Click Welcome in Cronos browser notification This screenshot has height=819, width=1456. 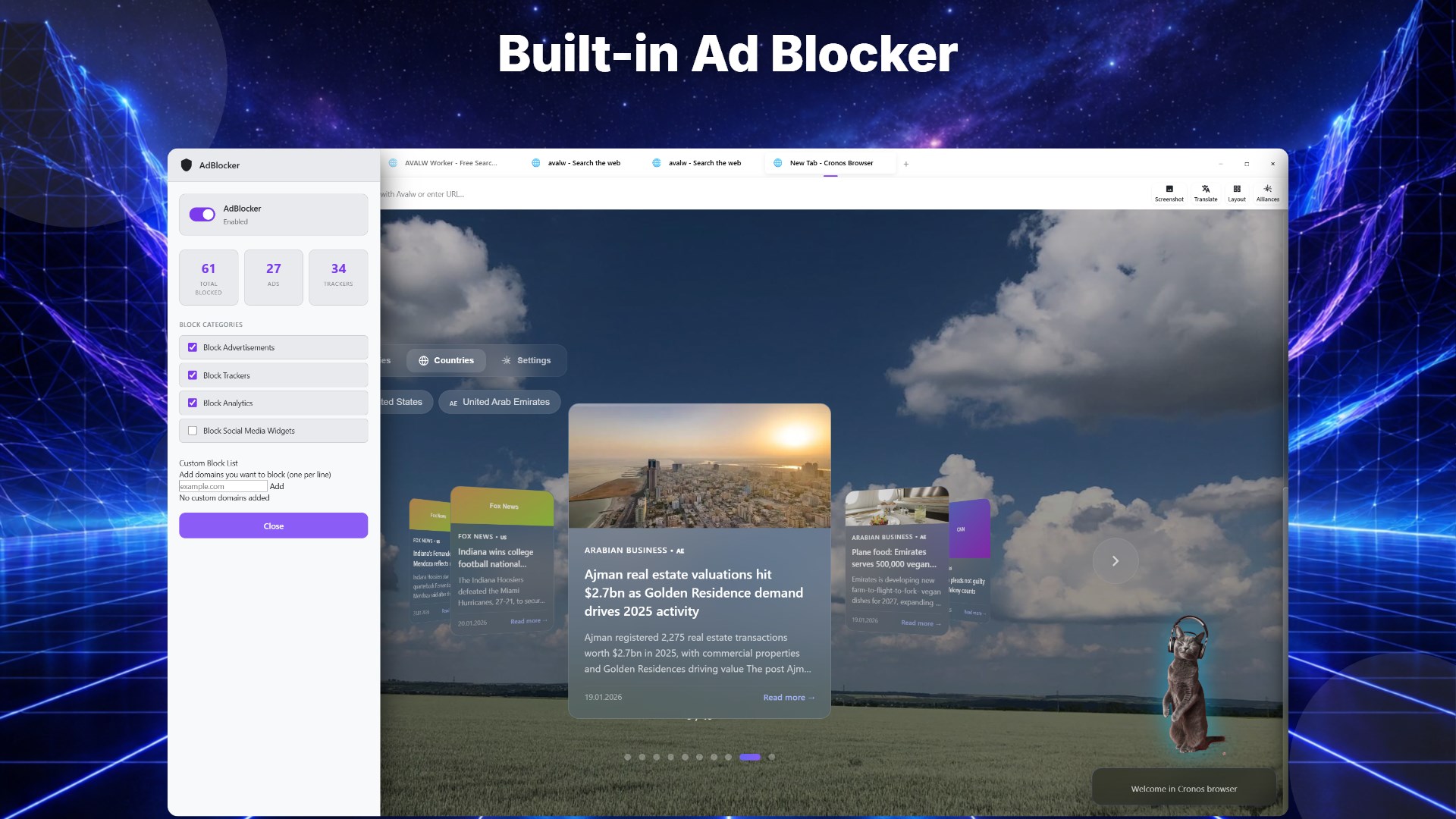point(1183,789)
